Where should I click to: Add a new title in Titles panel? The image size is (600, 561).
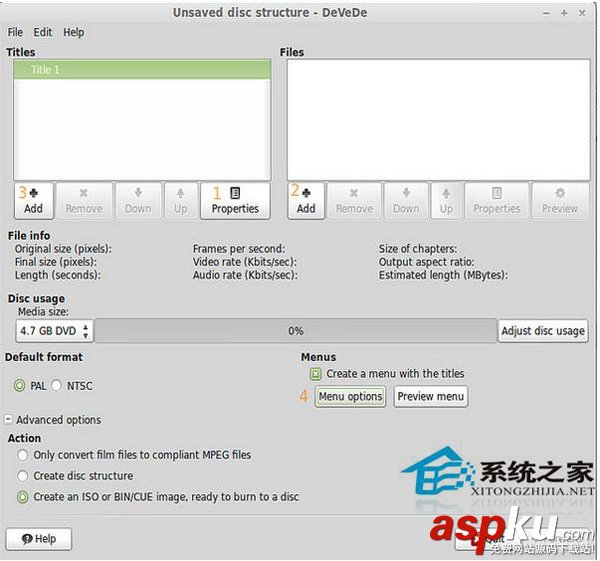[34, 201]
